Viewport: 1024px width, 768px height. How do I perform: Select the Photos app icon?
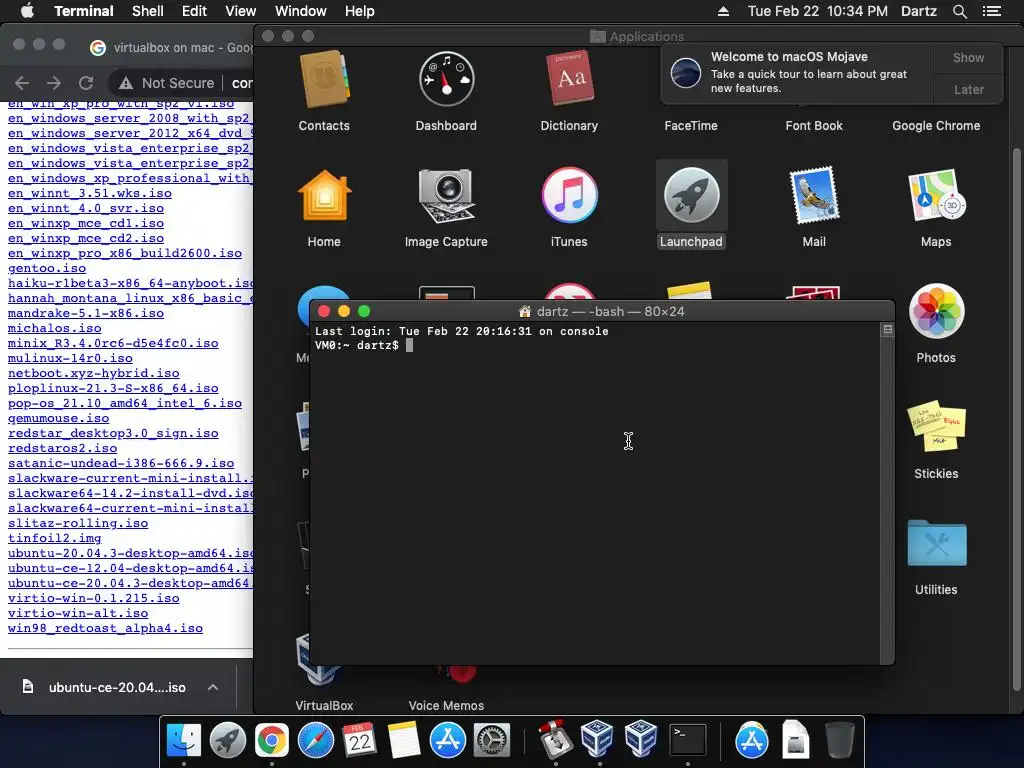(x=936, y=311)
